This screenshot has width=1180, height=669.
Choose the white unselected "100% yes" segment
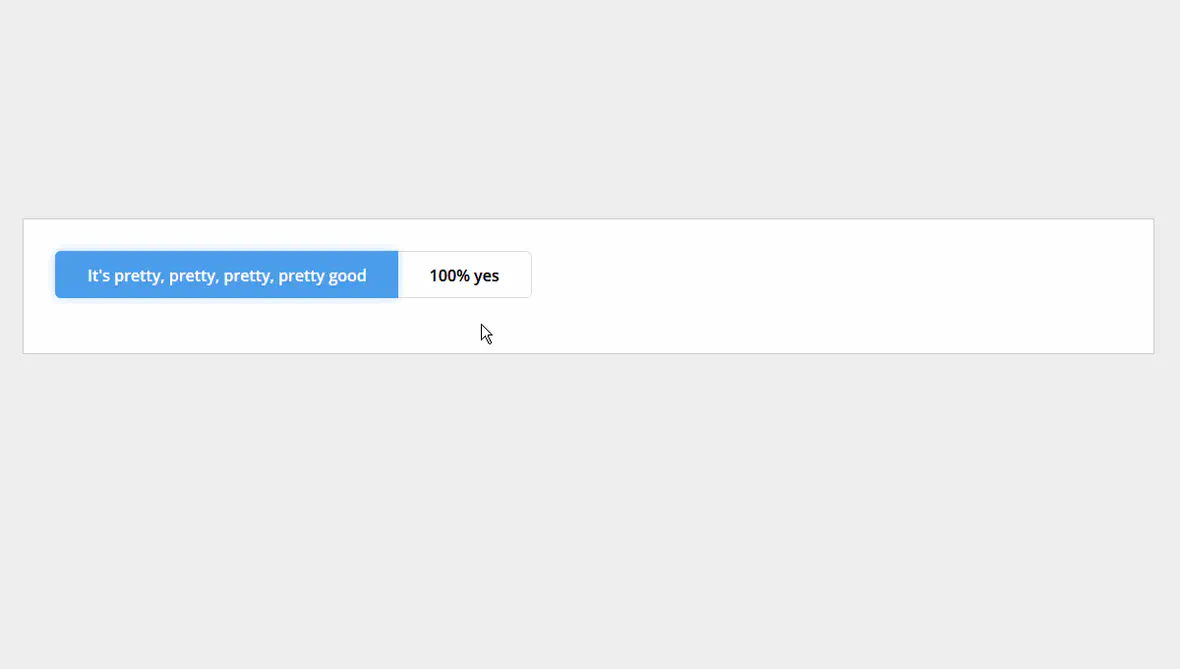[x=464, y=275]
